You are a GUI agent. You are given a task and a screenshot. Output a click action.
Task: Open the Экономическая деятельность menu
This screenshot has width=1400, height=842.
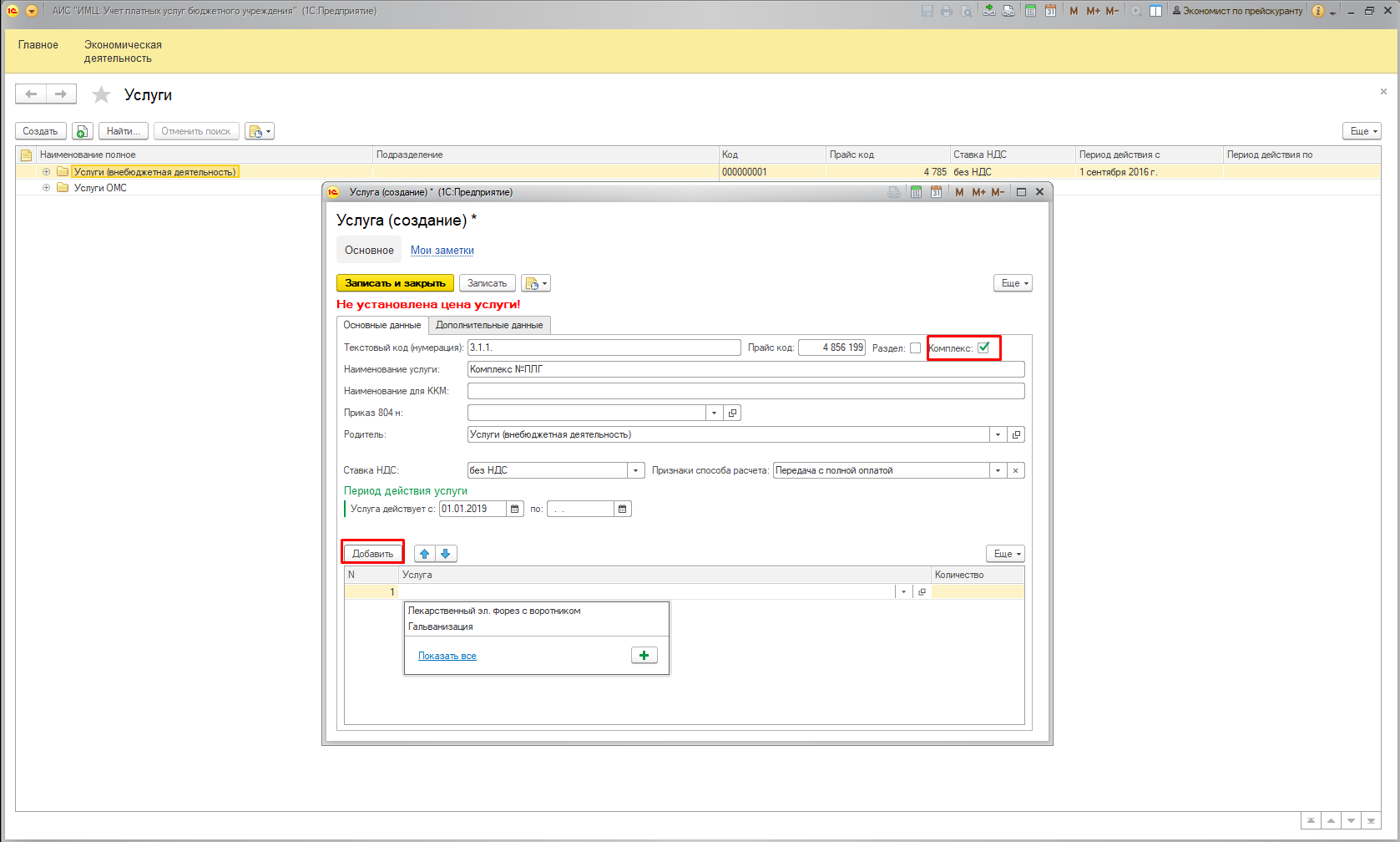tap(123, 51)
